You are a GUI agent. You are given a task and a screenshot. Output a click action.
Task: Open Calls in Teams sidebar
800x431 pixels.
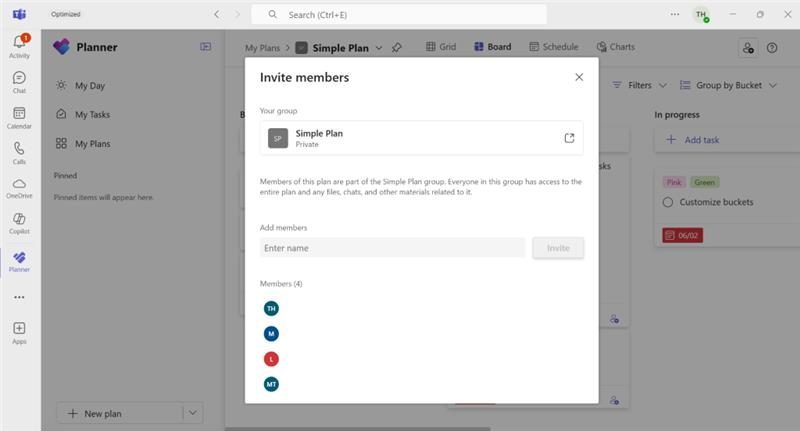(x=19, y=153)
